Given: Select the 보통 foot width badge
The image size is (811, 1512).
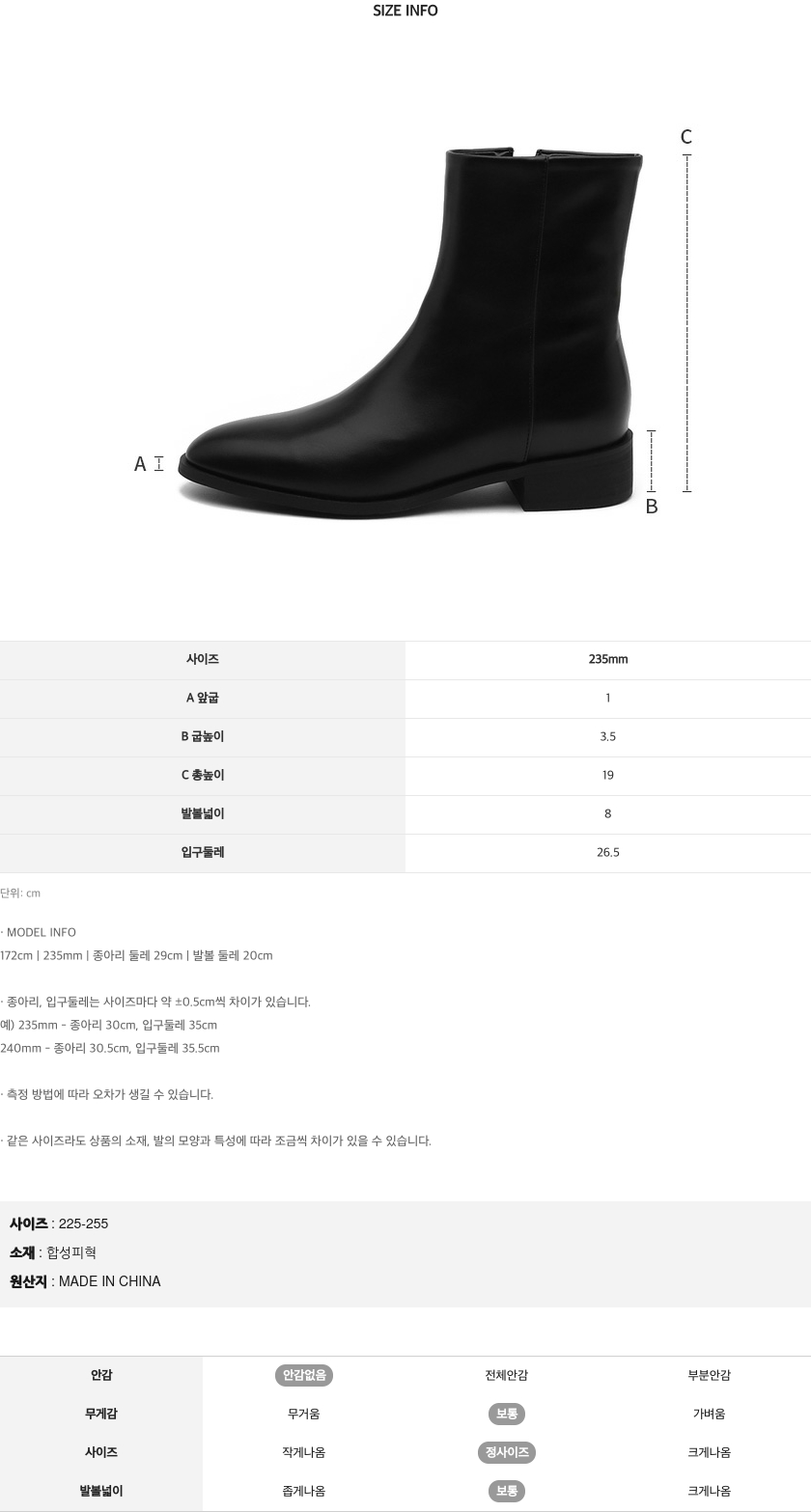Looking at the screenshot, I should [x=507, y=1491].
